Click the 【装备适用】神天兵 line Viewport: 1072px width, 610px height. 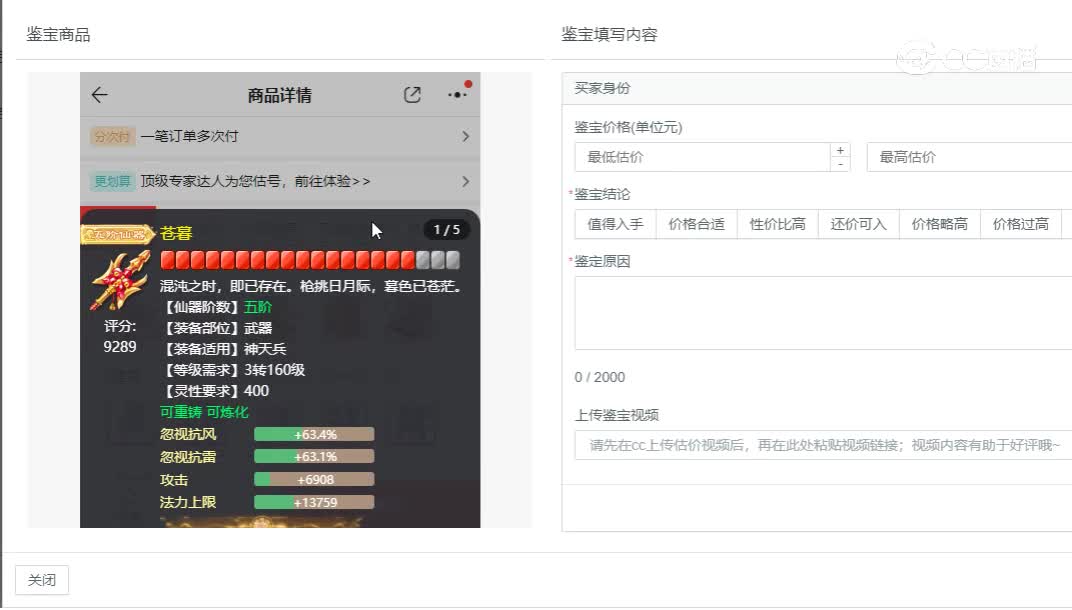point(223,349)
